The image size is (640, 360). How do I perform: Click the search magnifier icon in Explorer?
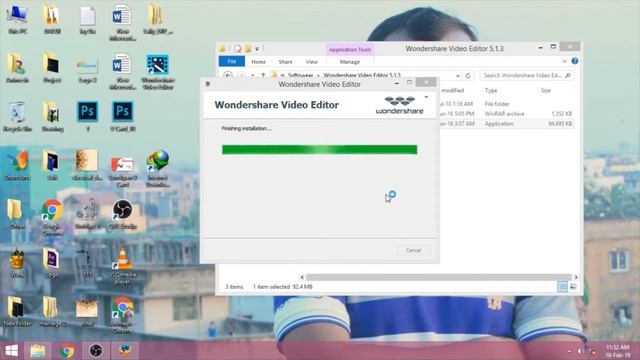coord(568,76)
